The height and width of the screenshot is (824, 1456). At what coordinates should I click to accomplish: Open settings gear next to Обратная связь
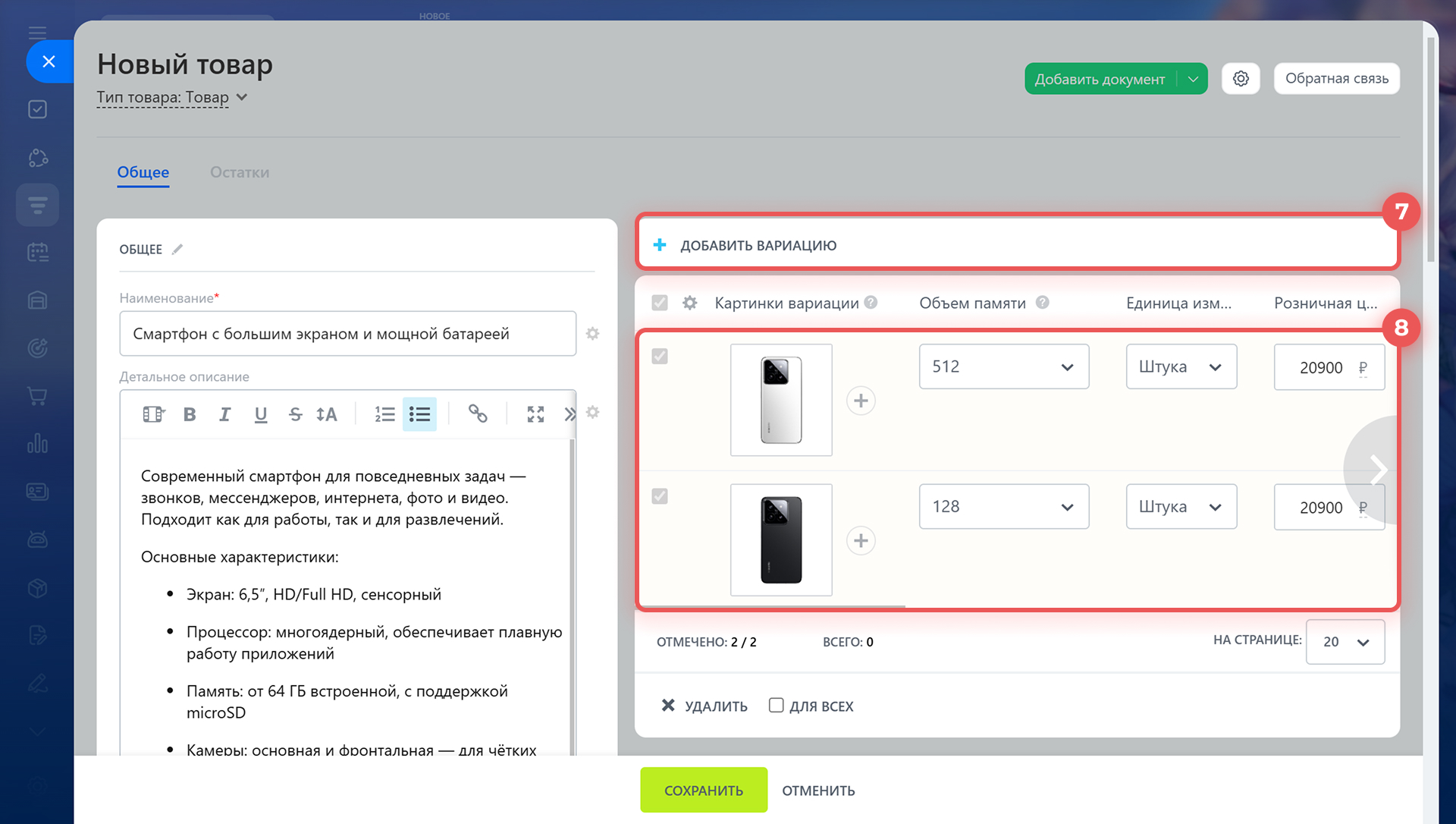pyautogui.click(x=1241, y=79)
